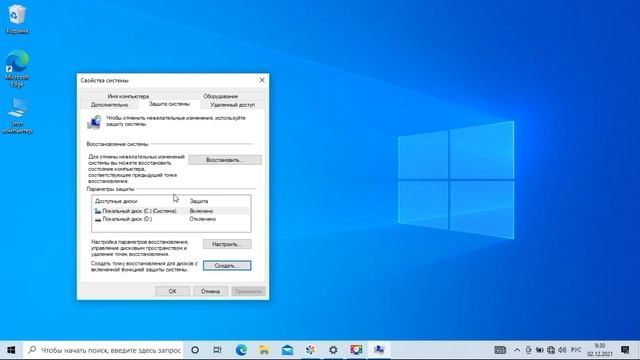Click the taskbar search input field
This screenshot has width=640, height=360.
tap(103, 350)
